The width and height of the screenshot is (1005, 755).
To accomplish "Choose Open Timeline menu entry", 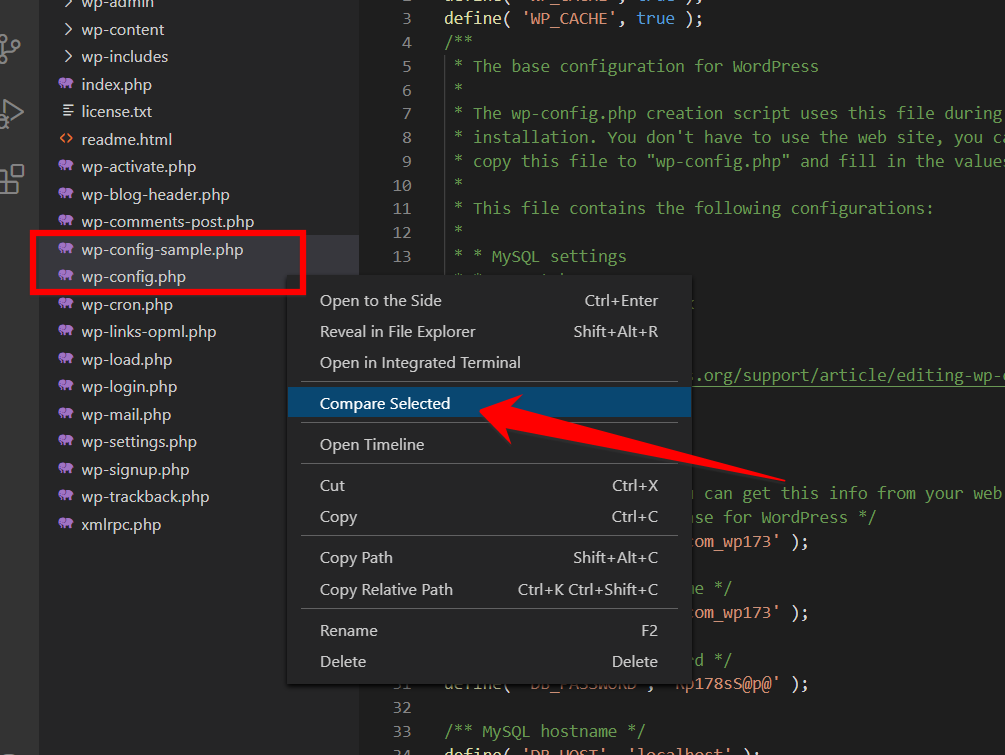I will (489, 444).
